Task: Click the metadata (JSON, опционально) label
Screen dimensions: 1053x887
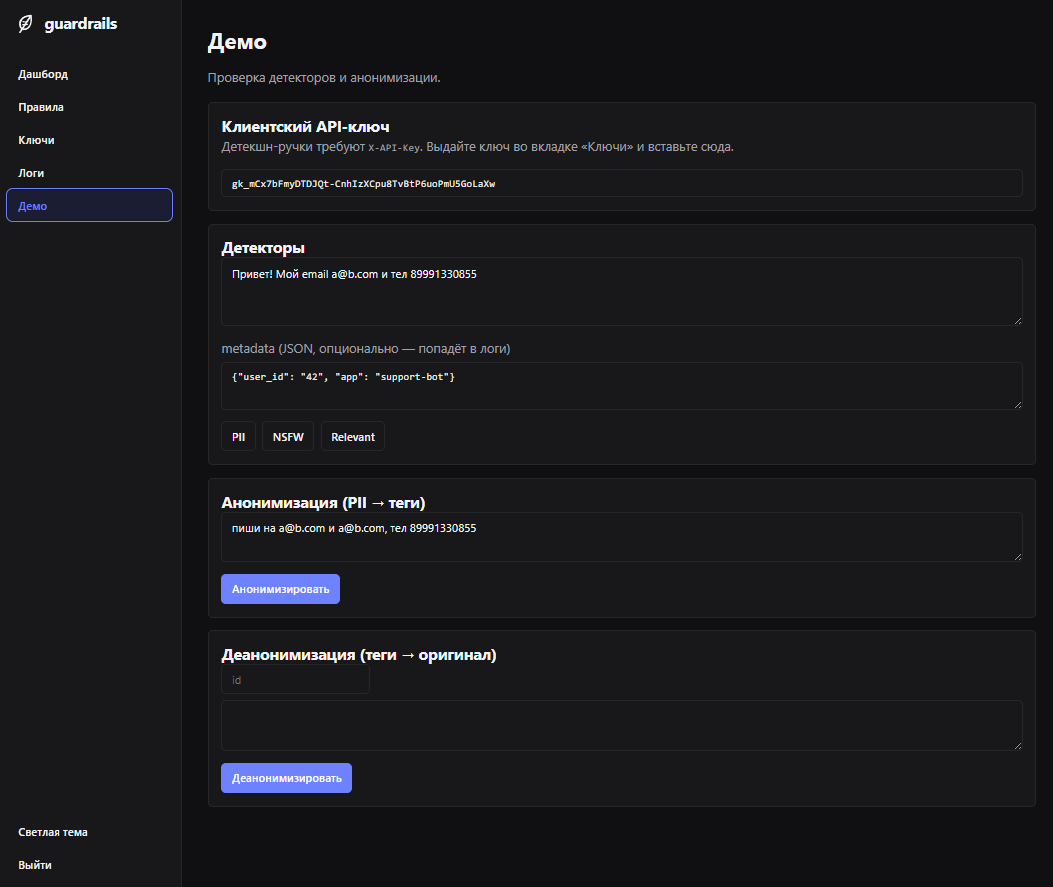Action: coord(366,348)
